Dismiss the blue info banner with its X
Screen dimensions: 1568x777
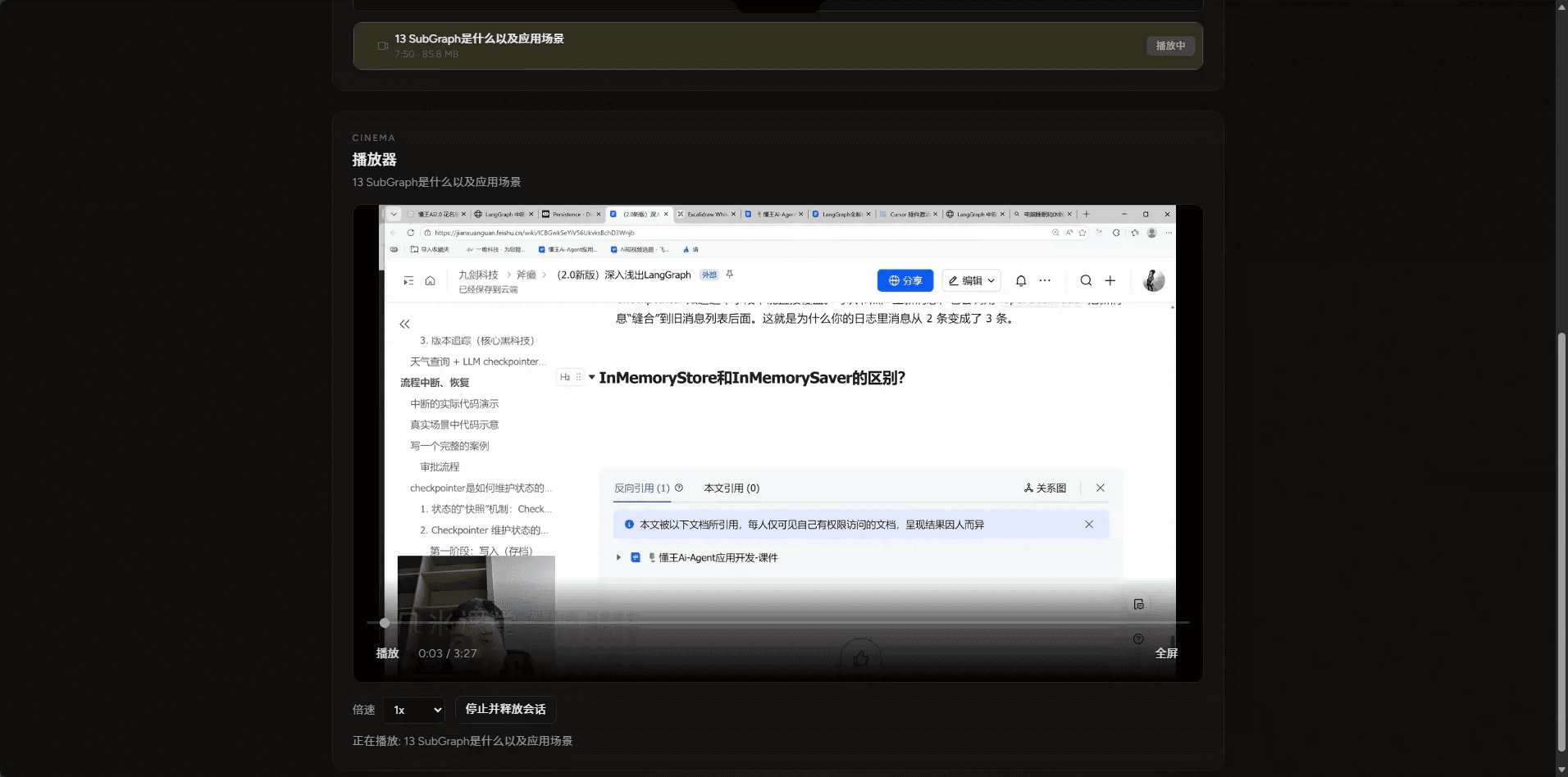[1089, 525]
